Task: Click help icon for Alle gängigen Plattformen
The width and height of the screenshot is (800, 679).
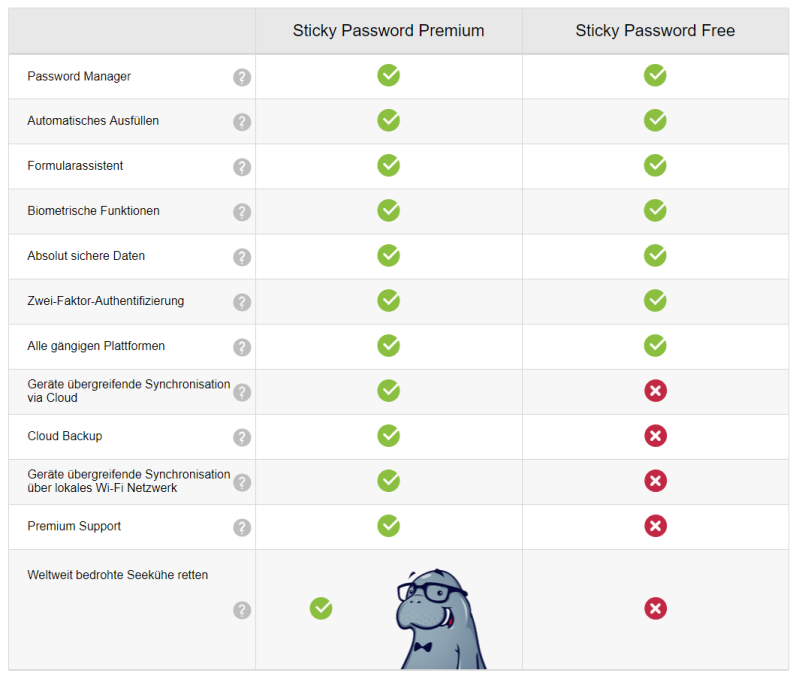Action: point(242,347)
